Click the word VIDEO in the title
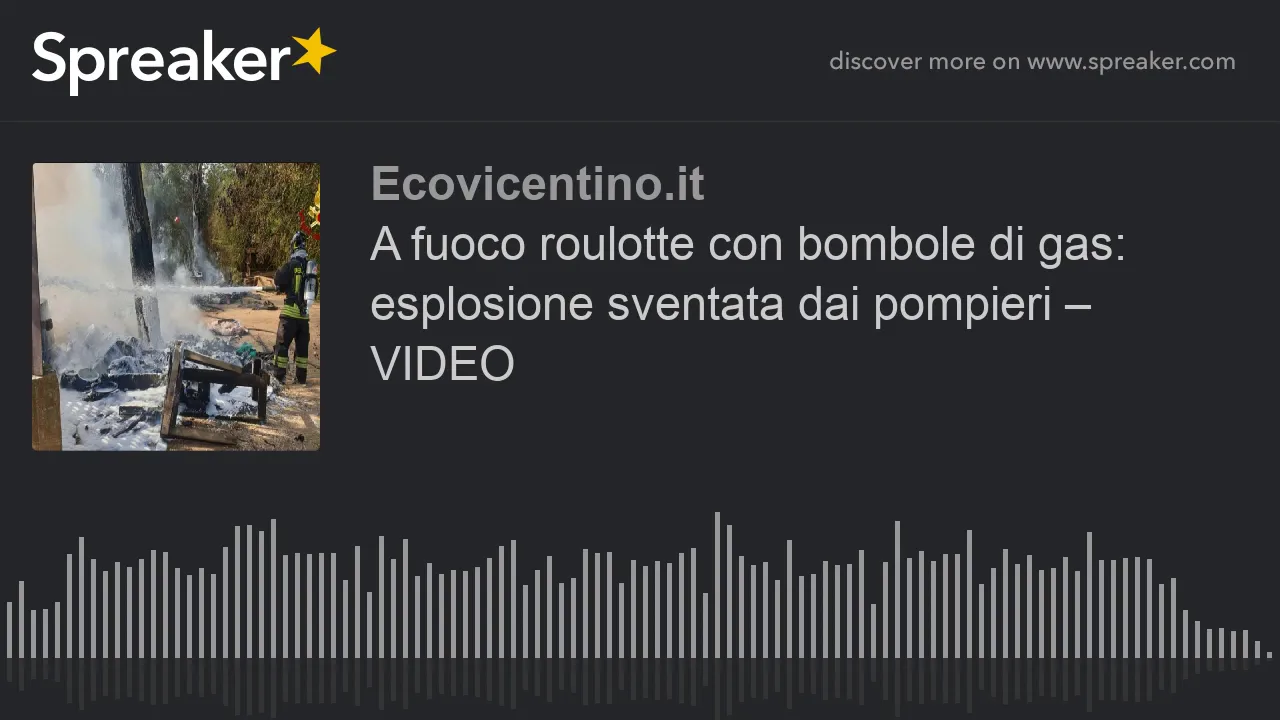This screenshot has width=1280, height=720. 442,364
